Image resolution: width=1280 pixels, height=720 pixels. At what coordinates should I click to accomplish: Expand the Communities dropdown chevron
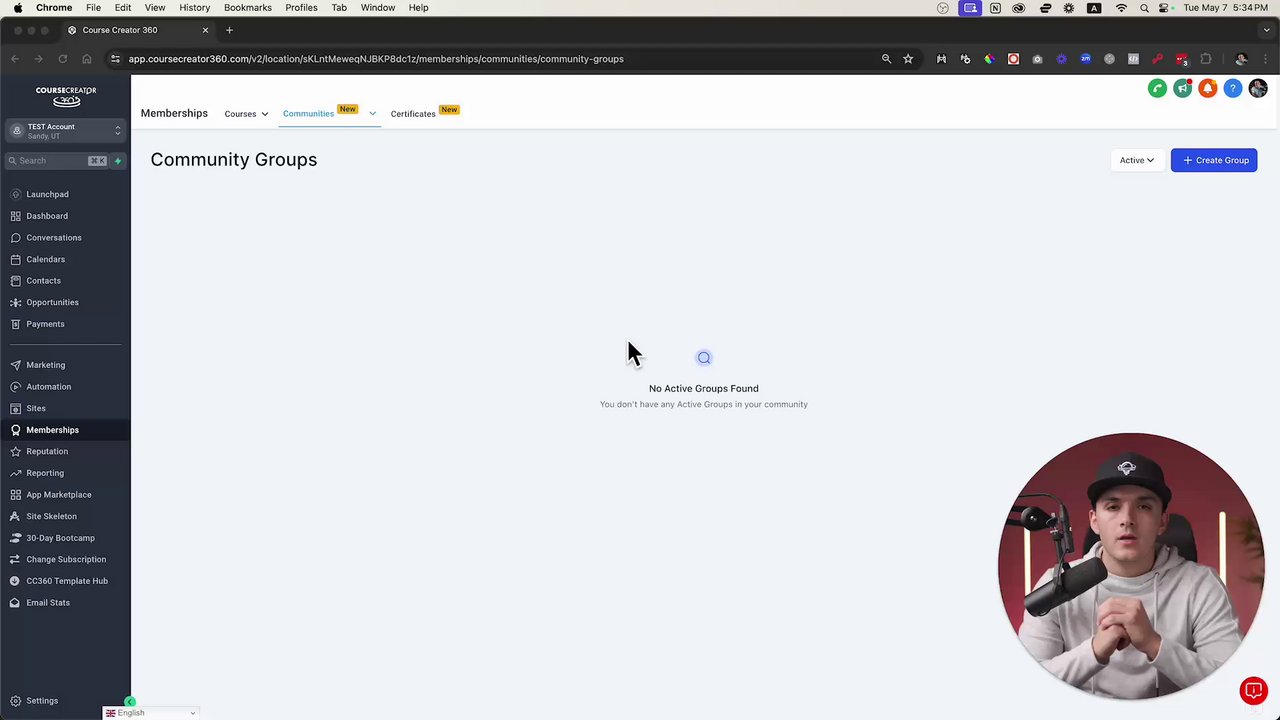click(372, 114)
